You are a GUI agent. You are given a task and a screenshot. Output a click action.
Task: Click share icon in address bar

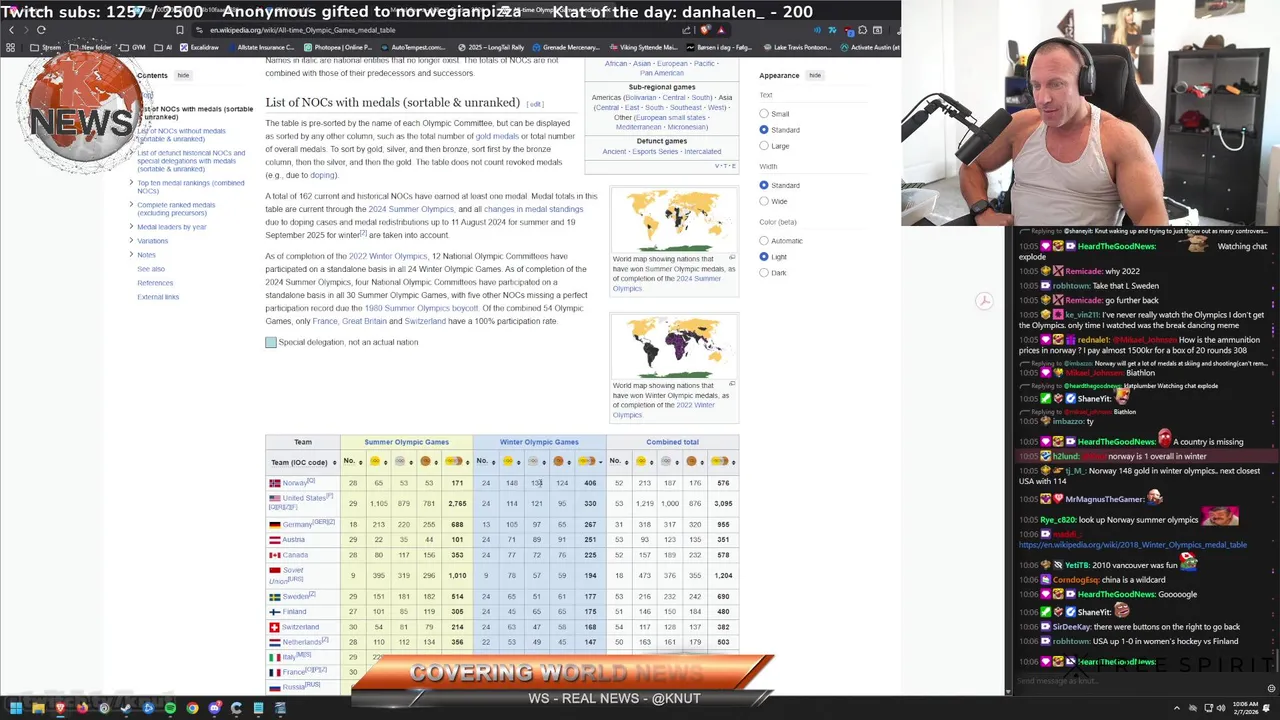point(687,30)
